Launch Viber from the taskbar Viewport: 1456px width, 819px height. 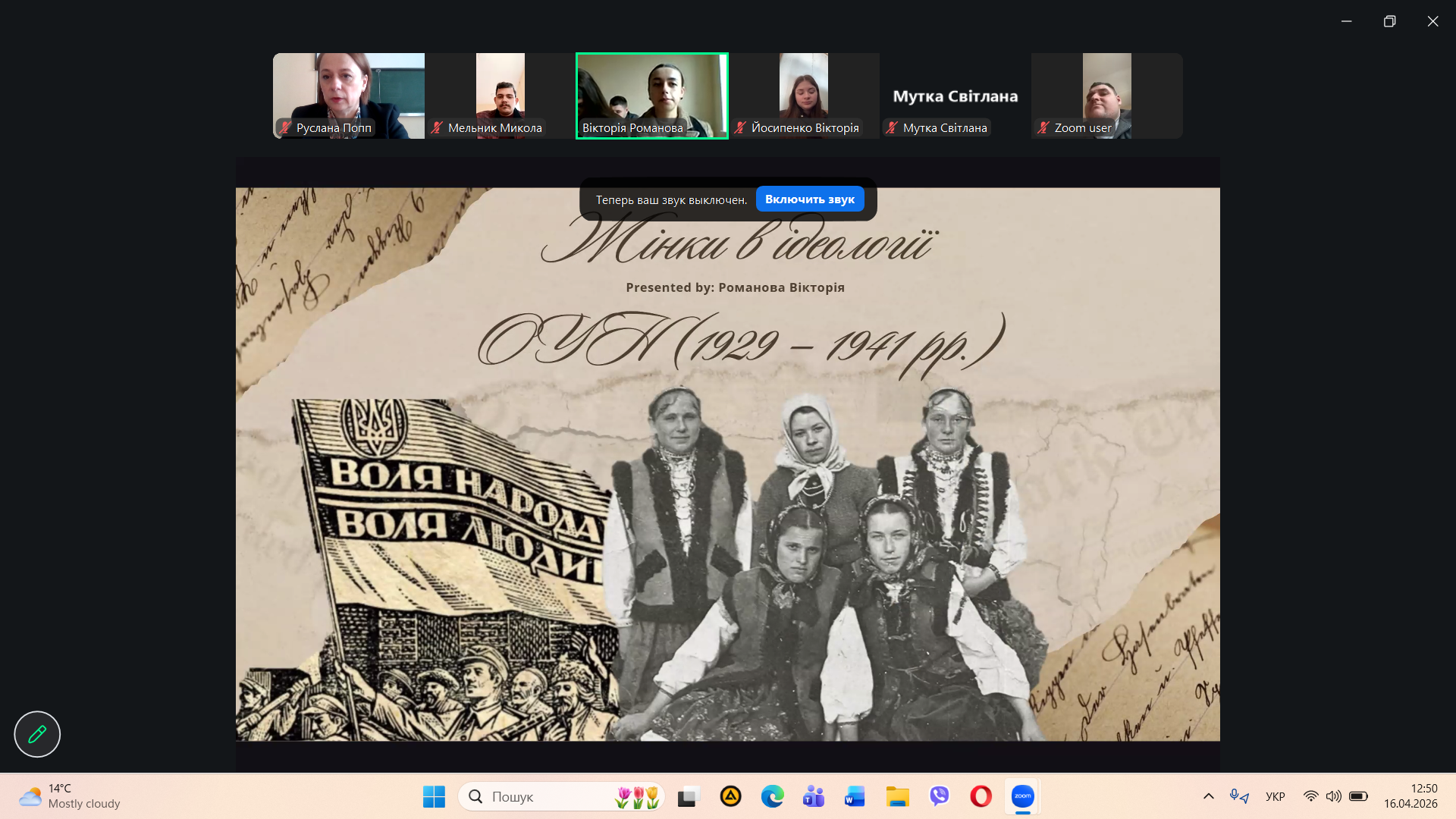939,796
